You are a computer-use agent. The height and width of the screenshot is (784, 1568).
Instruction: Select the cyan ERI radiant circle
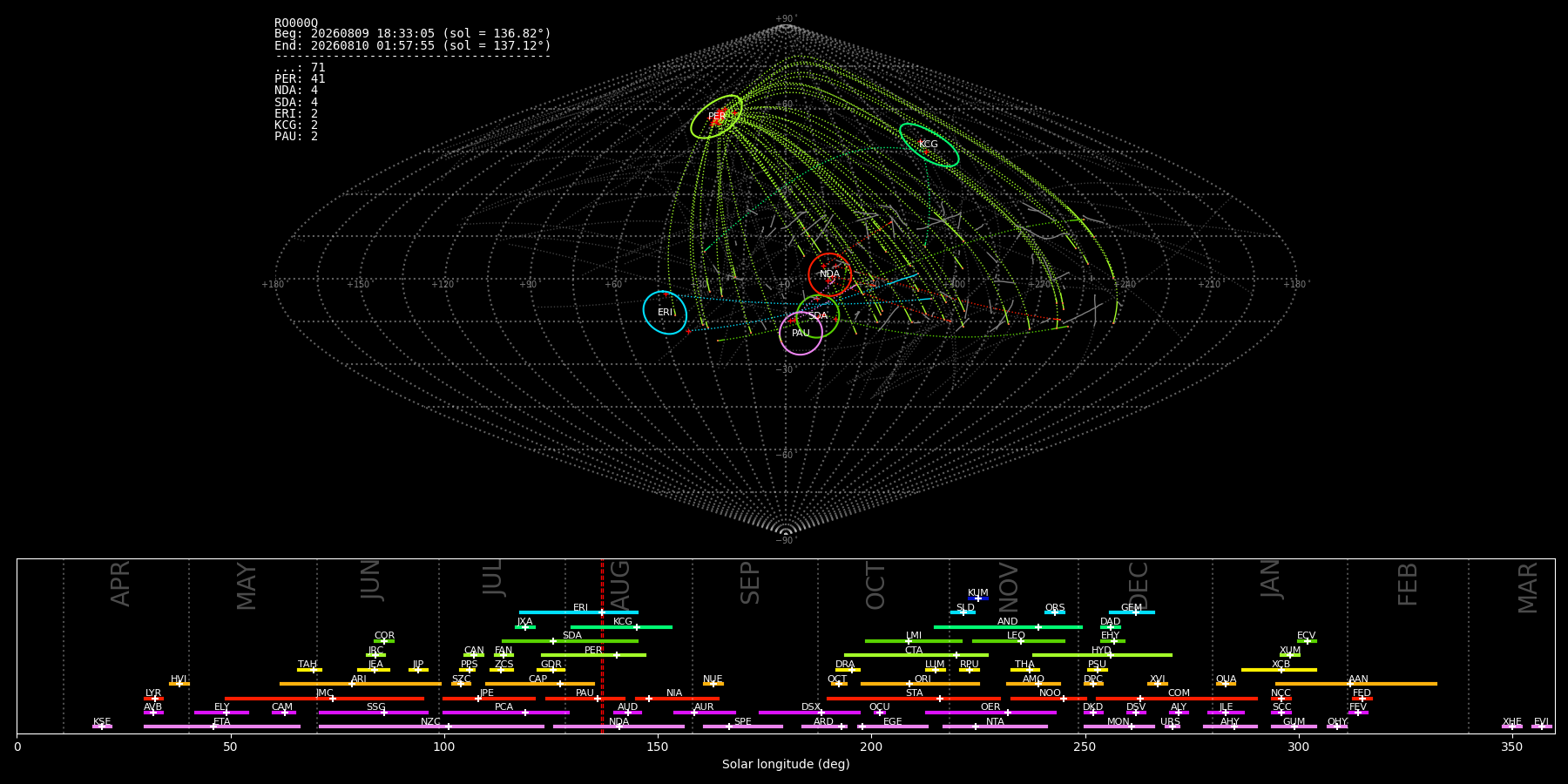point(666,312)
